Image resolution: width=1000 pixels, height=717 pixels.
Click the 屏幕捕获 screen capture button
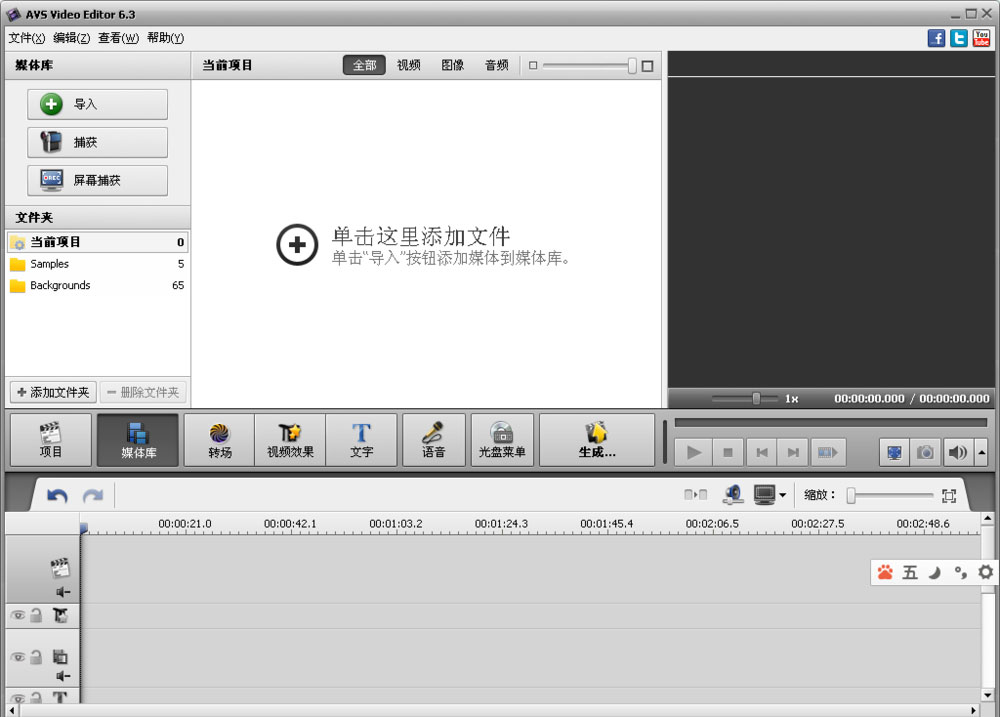point(98,181)
